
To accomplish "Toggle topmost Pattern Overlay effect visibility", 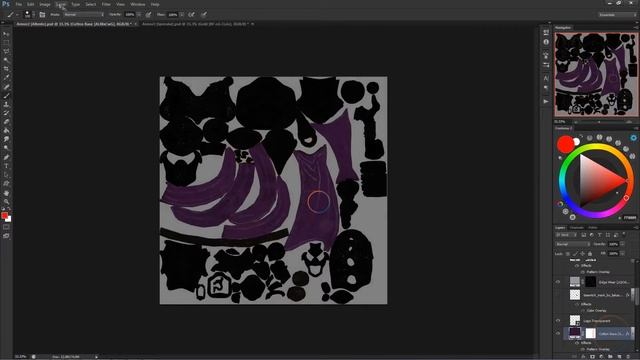I will (583, 272).
